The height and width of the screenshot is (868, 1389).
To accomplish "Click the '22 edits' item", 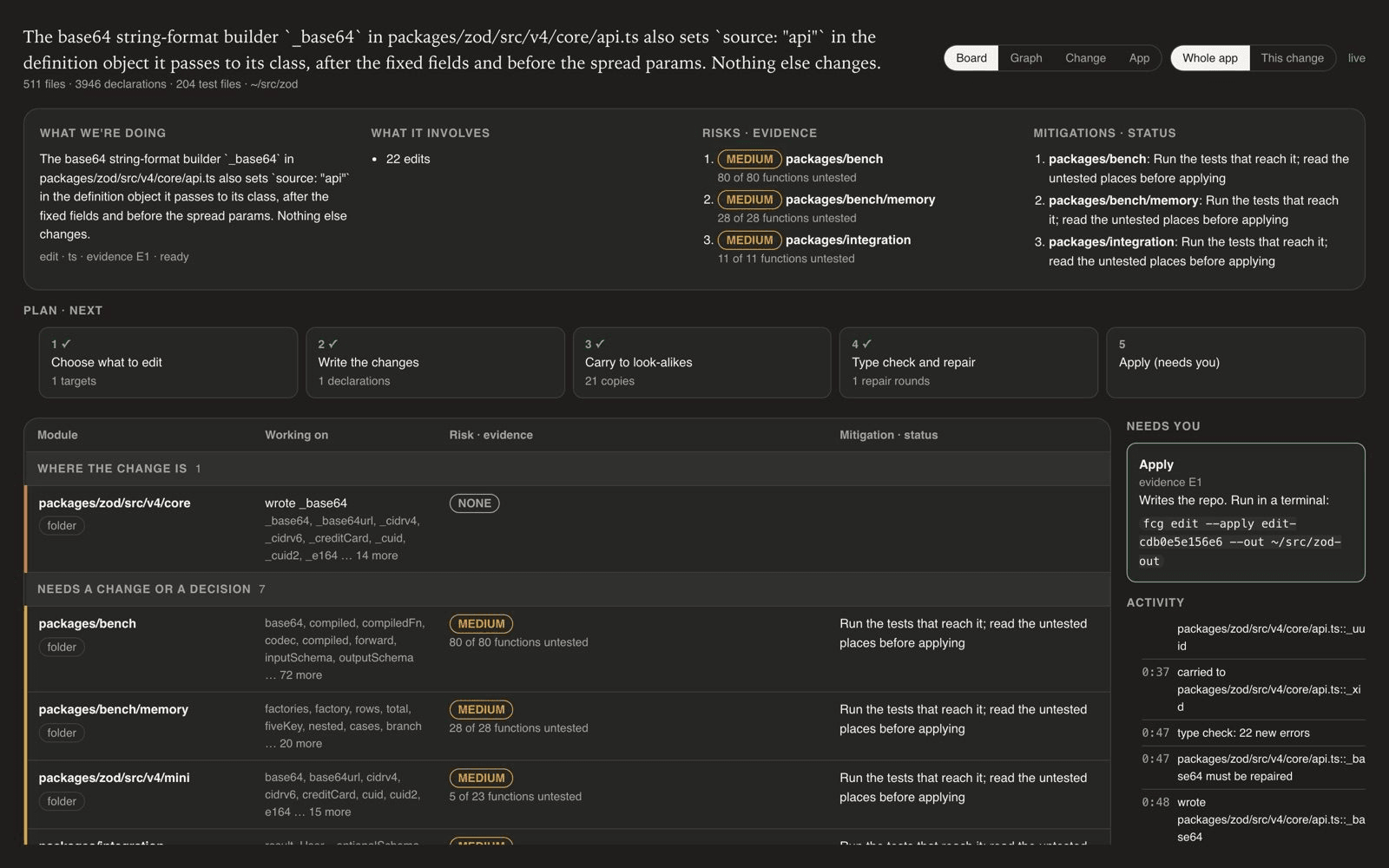I will tap(408, 160).
